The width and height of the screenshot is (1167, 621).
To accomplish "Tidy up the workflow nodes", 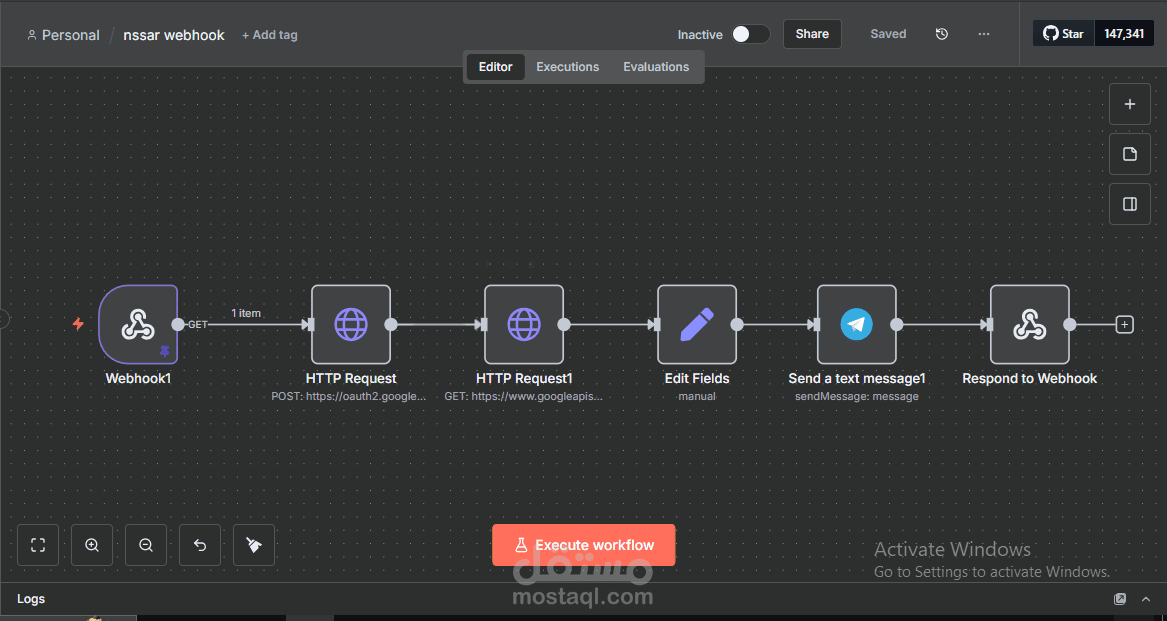I will tap(254, 545).
